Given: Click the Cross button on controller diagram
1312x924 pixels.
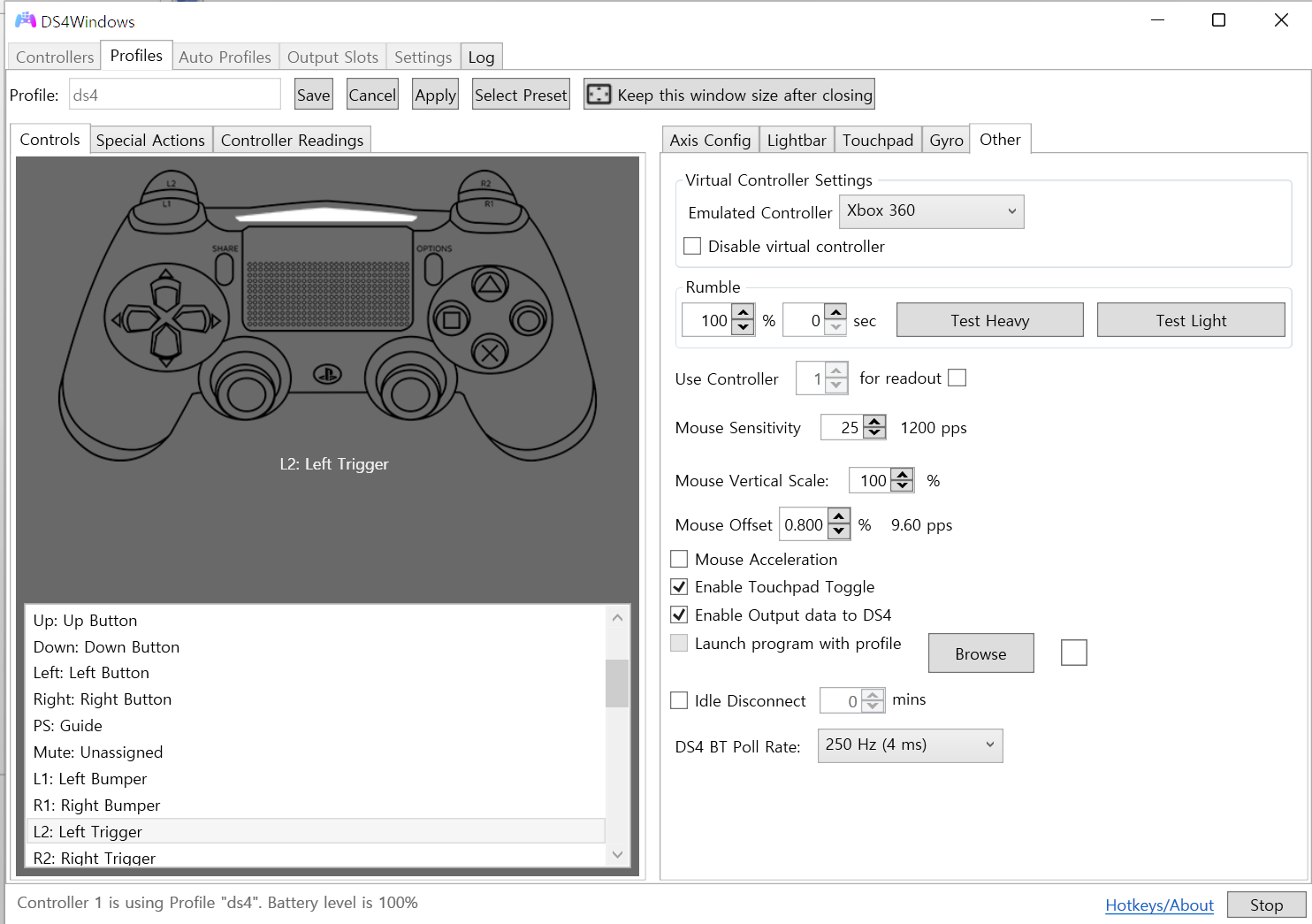Looking at the screenshot, I should [489, 354].
